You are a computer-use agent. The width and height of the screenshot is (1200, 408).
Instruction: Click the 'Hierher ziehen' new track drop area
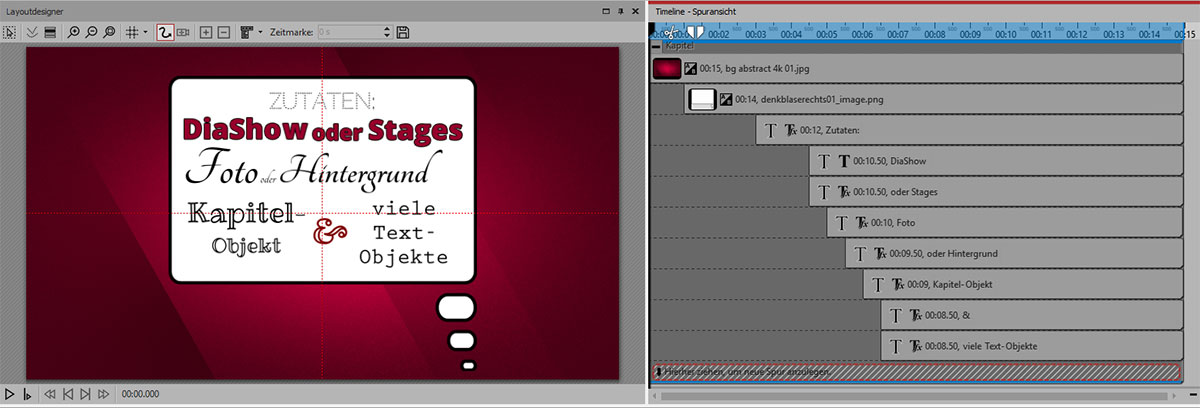point(916,372)
